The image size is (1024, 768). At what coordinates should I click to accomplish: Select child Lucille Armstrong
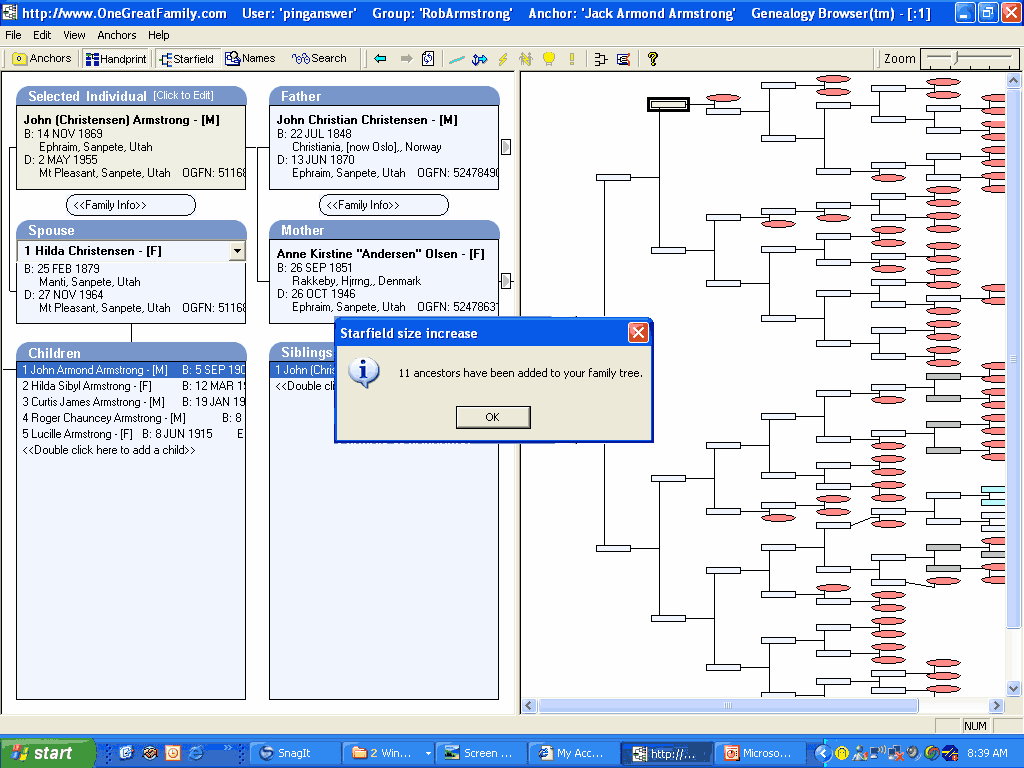[x=131, y=434]
